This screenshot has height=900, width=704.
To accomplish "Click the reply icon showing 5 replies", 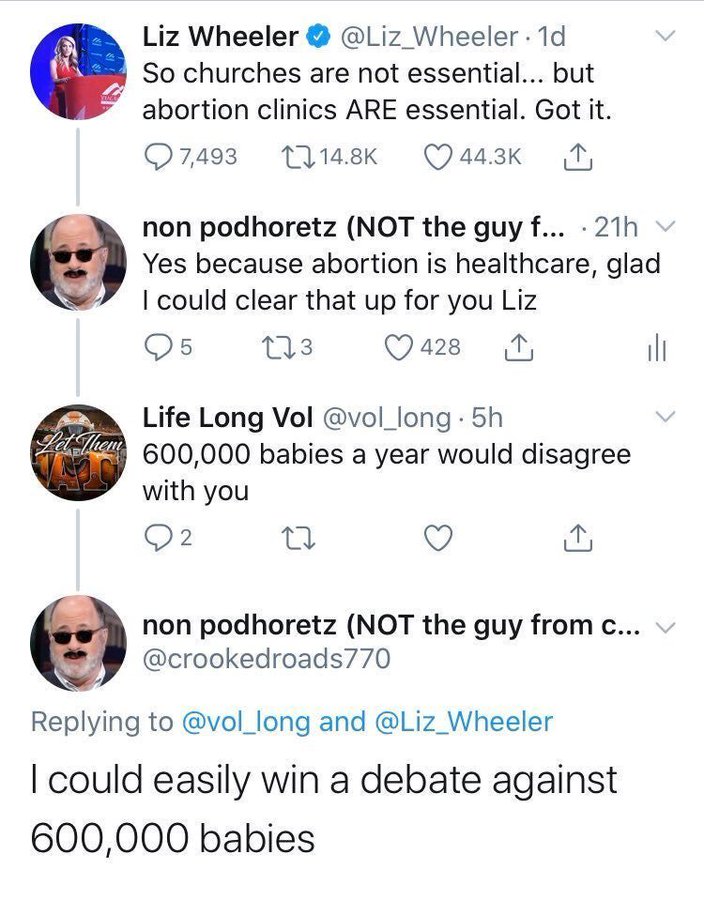I will (157, 343).
